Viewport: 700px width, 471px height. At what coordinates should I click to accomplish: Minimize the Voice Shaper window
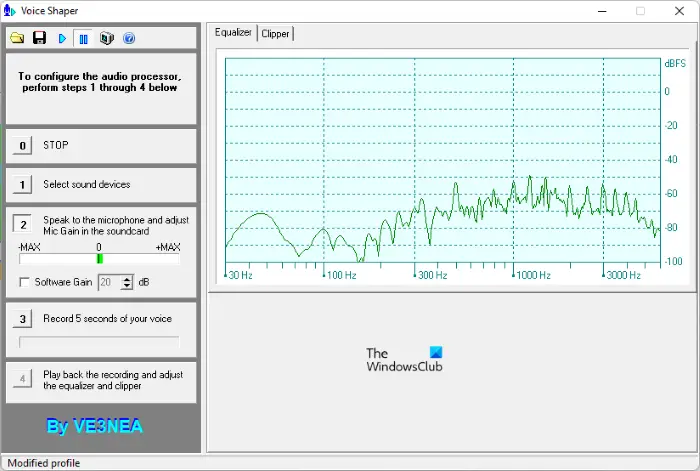(602, 11)
